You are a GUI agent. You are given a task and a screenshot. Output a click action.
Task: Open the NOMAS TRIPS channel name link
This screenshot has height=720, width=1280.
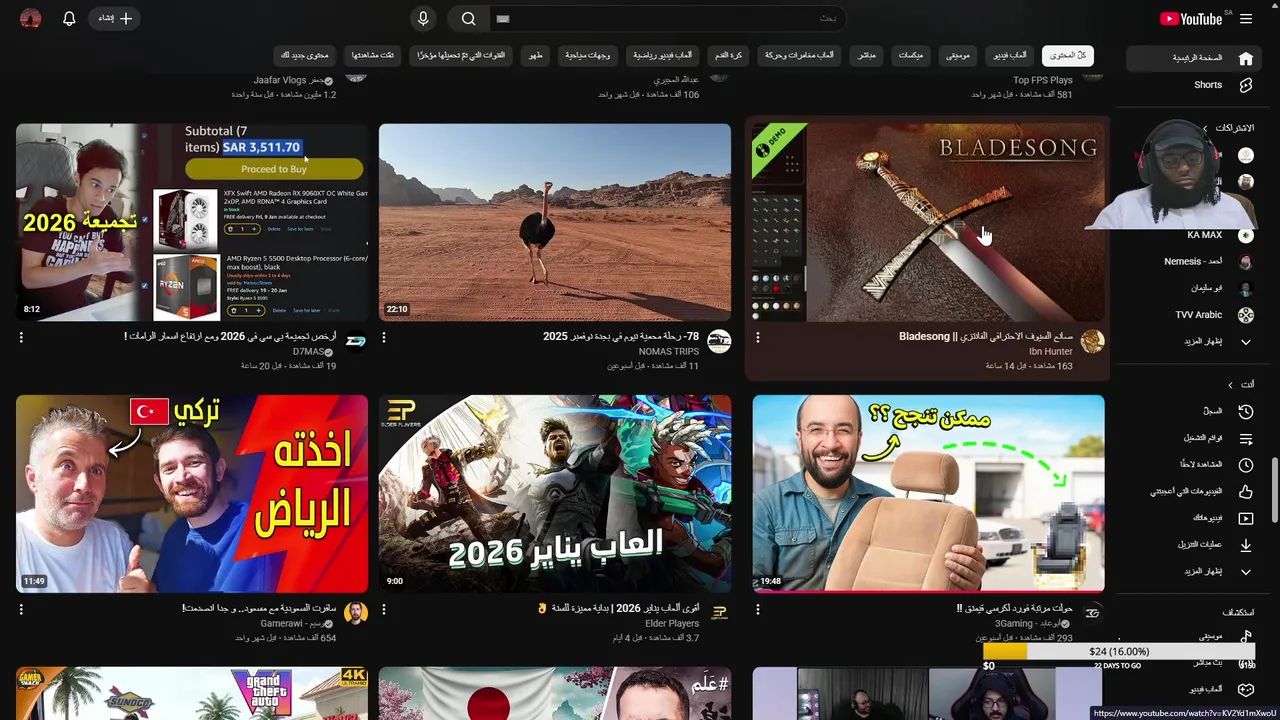click(x=669, y=352)
